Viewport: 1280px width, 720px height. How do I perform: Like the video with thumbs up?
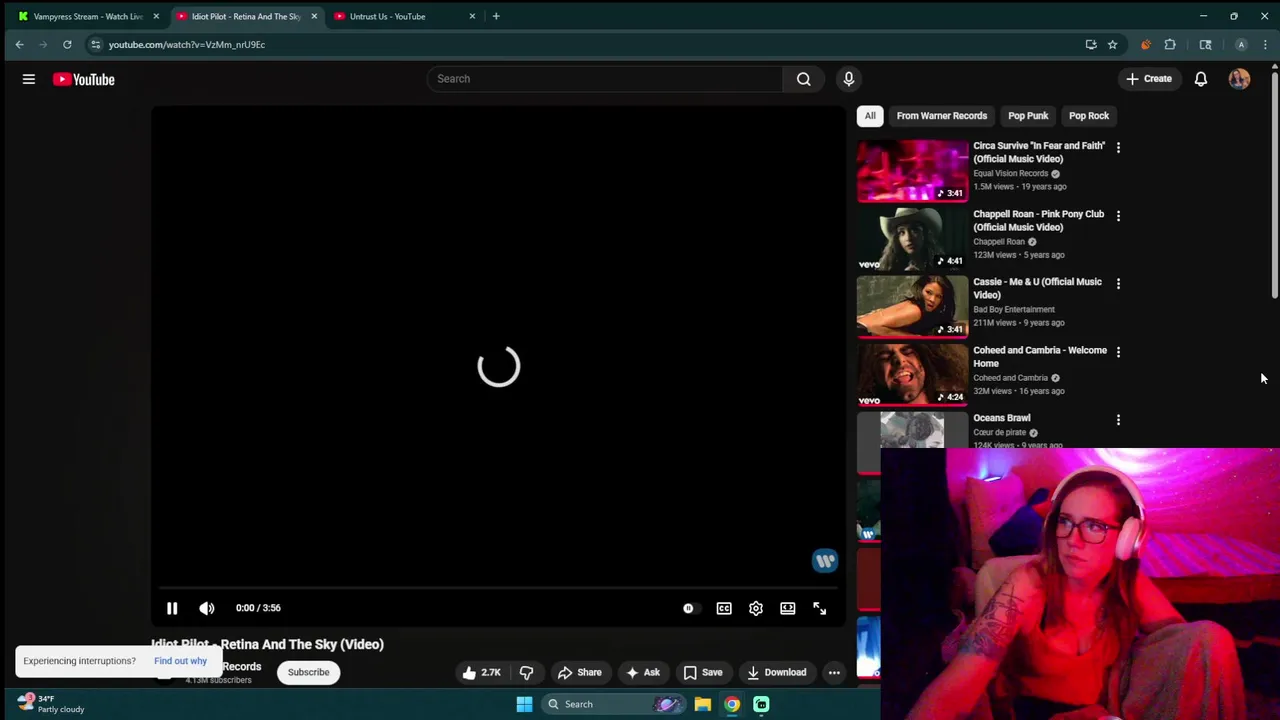coord(481,672)
